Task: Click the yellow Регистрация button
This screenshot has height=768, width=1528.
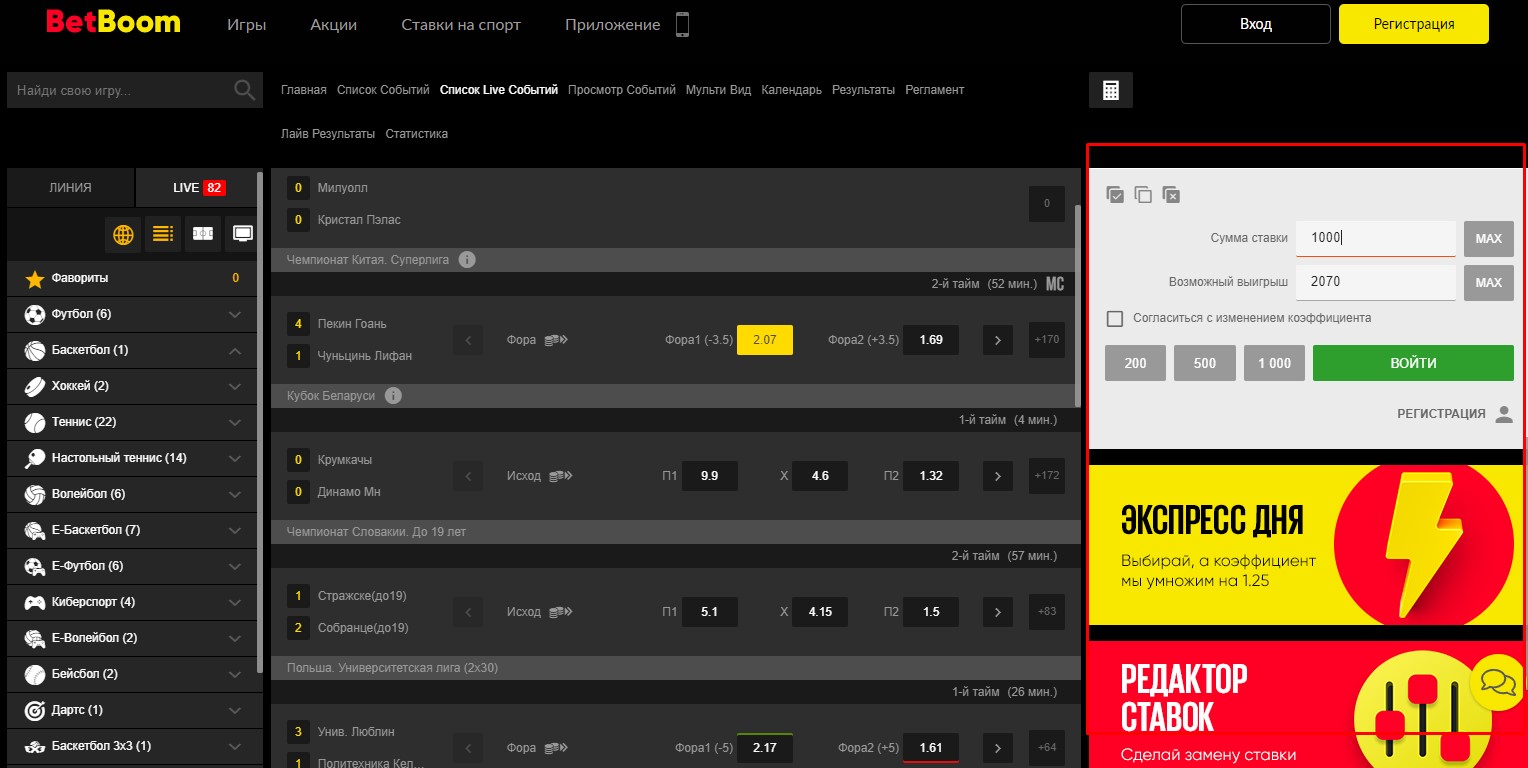Action: point(1414,24)
